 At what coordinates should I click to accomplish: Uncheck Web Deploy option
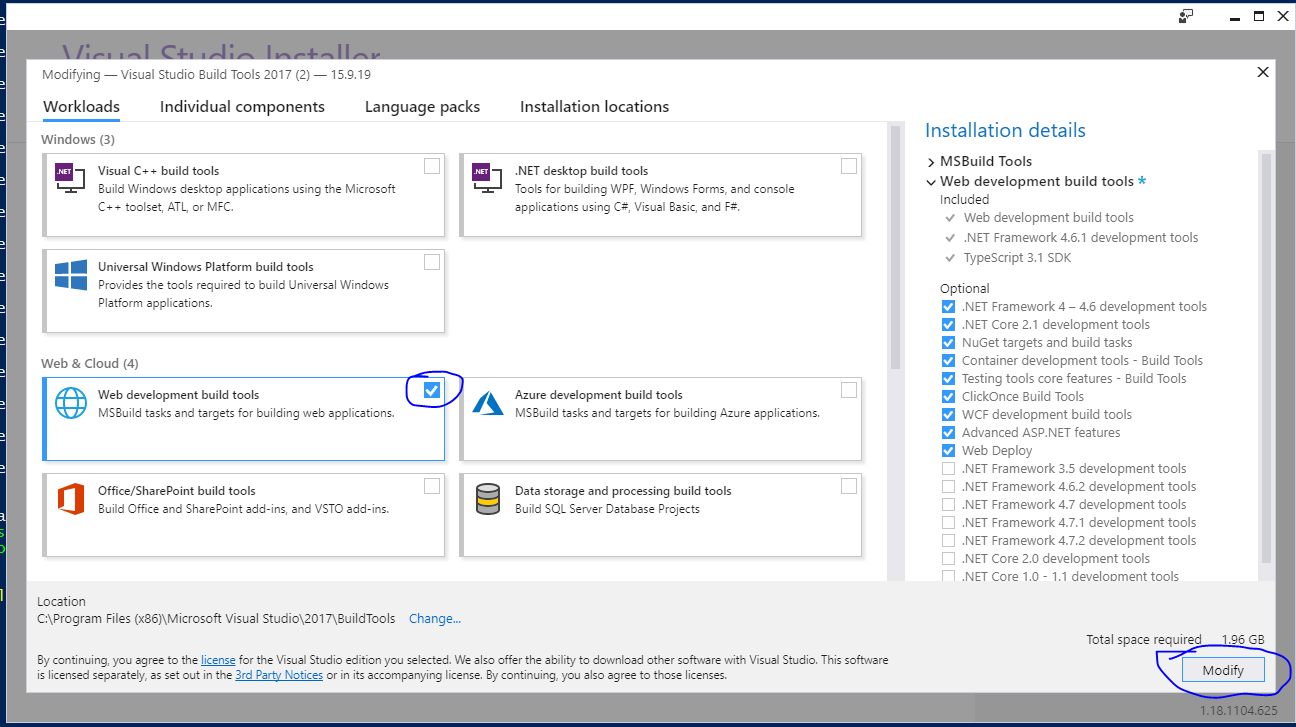948,451
